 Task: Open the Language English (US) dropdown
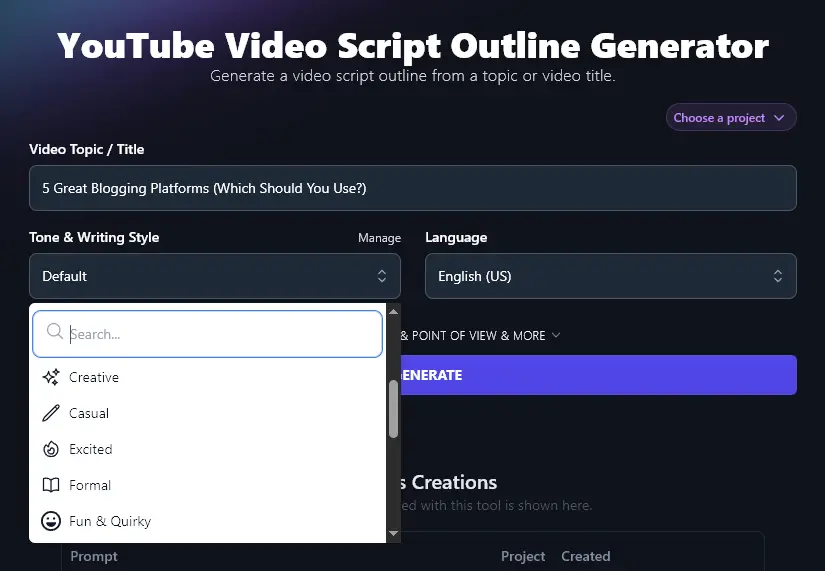[x=610, y=276]
